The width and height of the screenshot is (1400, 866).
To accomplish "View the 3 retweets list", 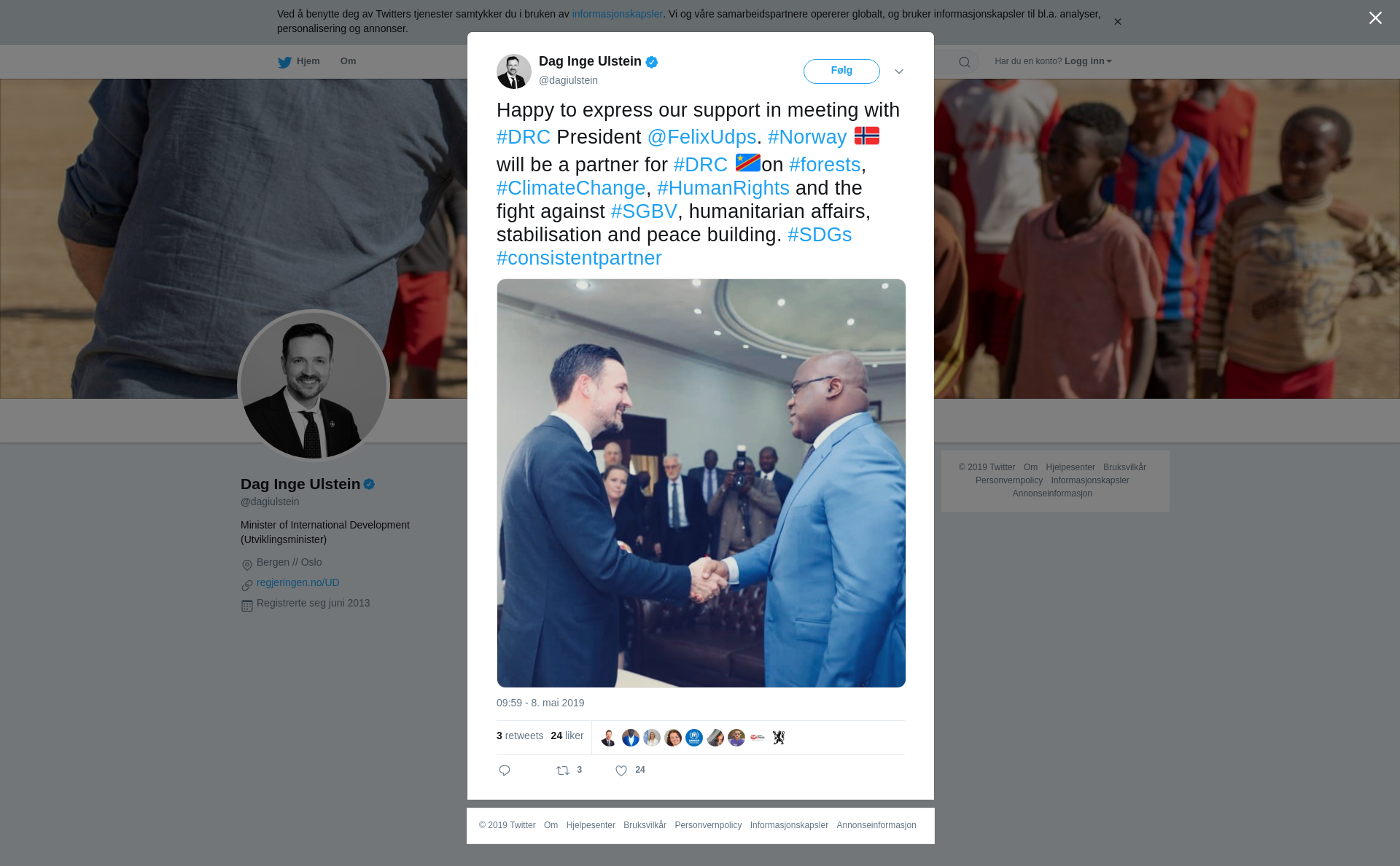I will coord(520,736).
